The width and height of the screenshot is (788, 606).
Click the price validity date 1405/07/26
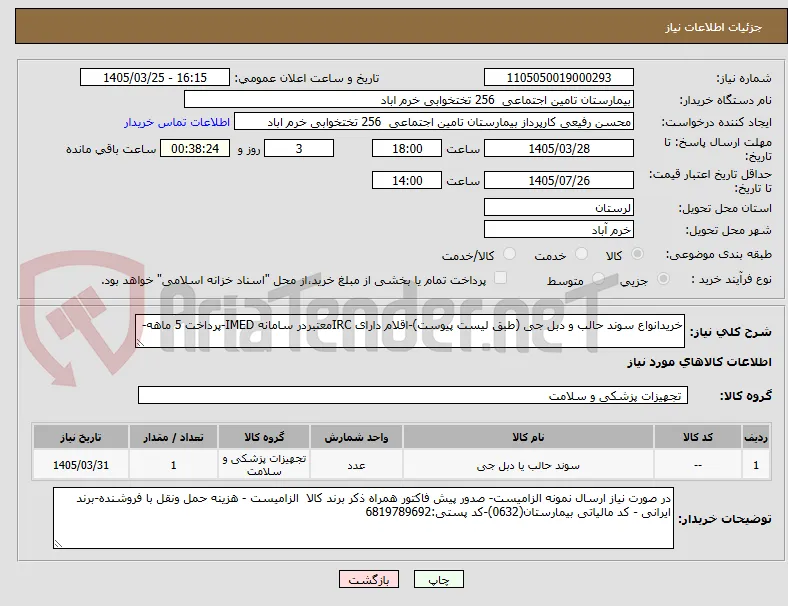(x=559, y=180)
